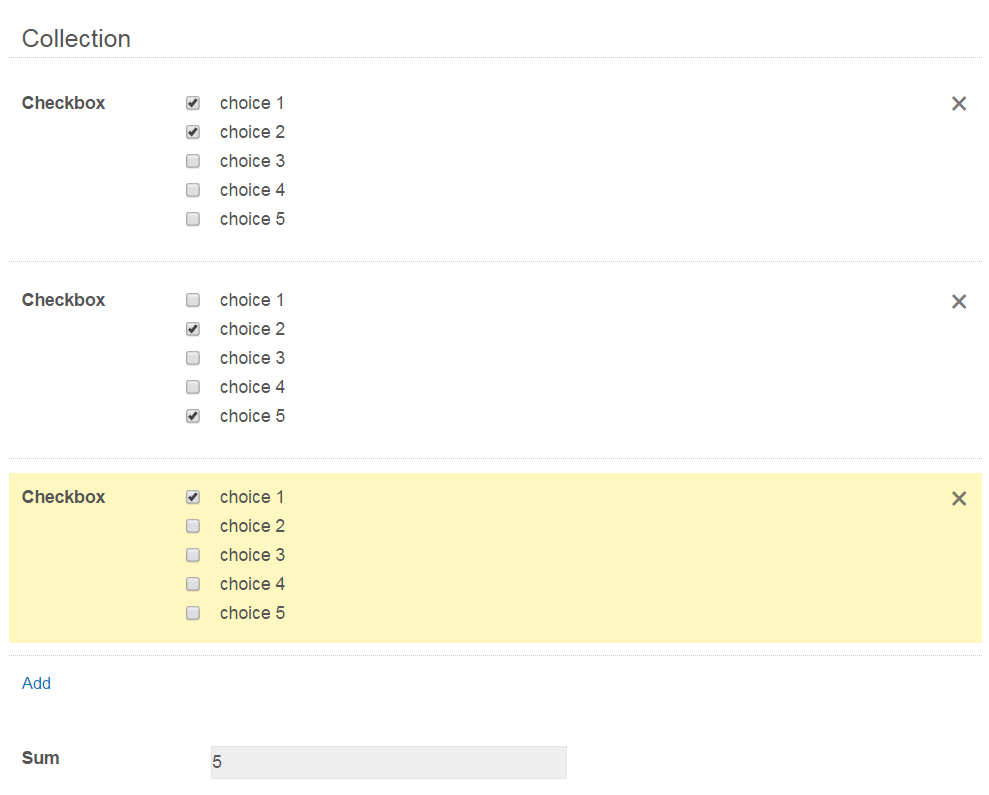Viewport: 989px width, 795px height.
Task: Tick choice 5 in first group
Action: point(193,219)
